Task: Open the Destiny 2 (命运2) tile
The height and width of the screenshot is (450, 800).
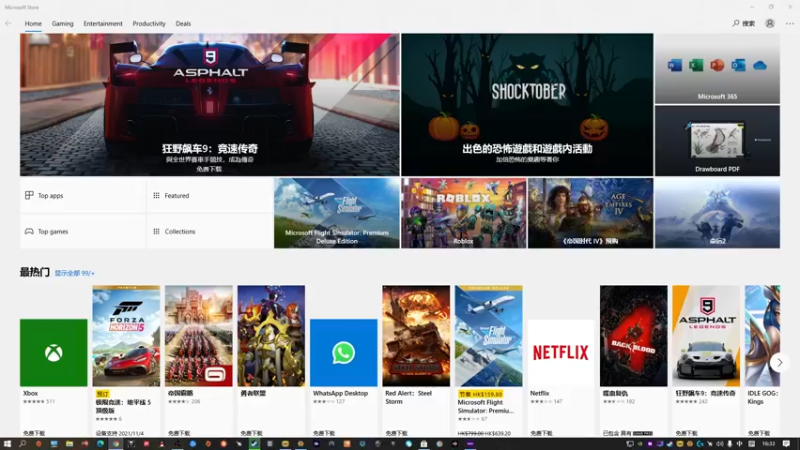Action: pos(717,213)
